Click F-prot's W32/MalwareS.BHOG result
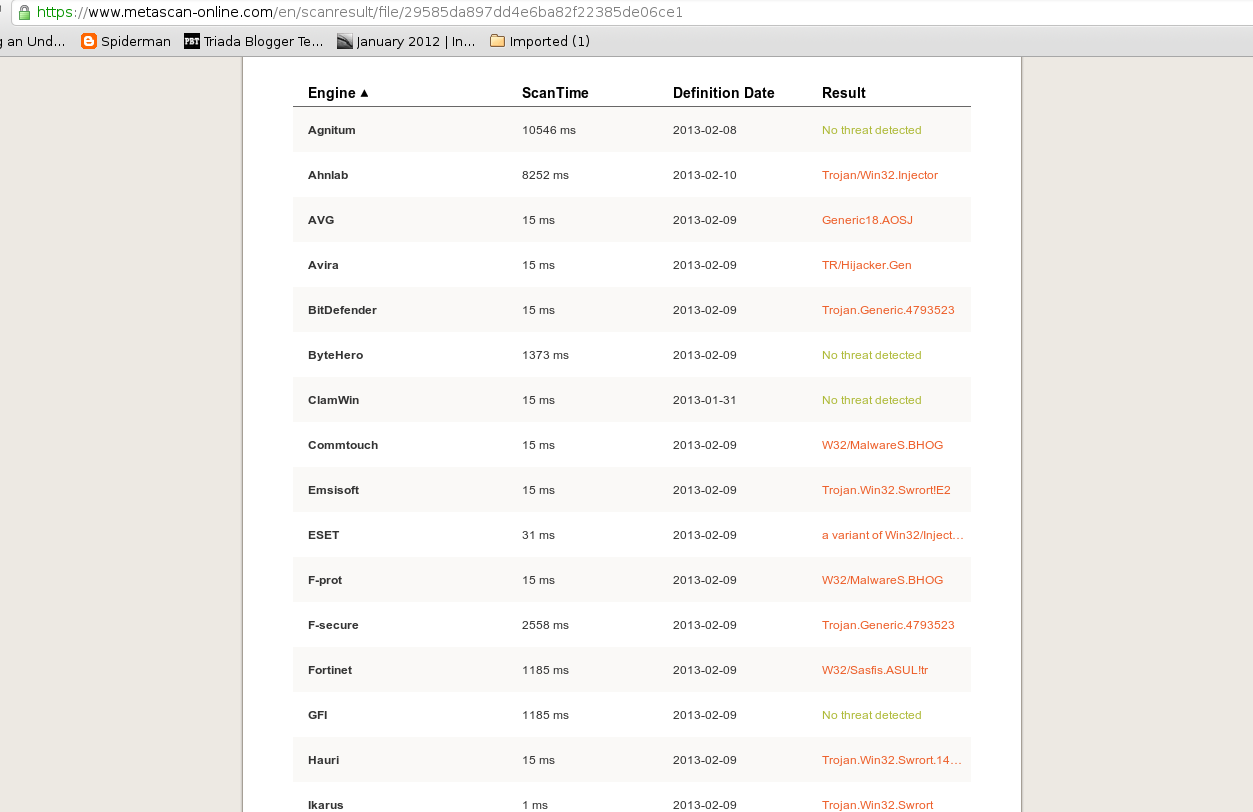1253x812 pixels. click(882, 580)
